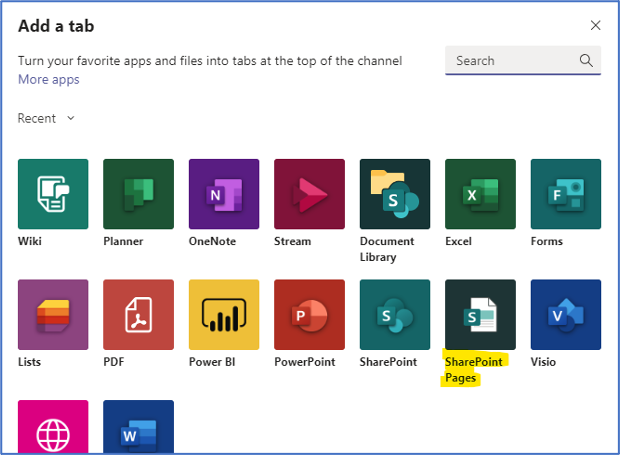
Task: Select the Wiki app icon
Action: pyautogui.click(x=53, y=194)
